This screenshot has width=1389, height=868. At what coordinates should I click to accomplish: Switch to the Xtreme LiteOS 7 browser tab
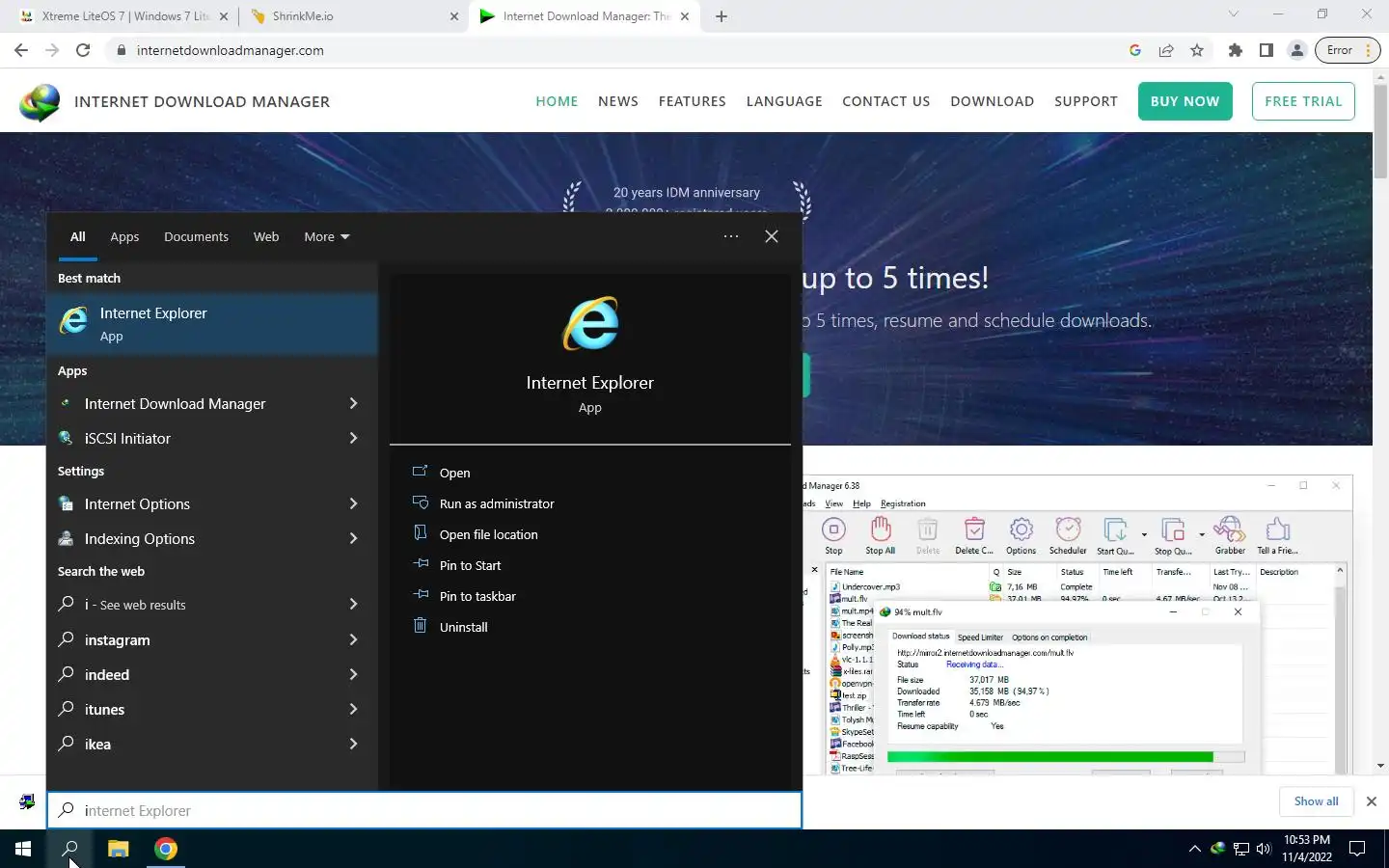[124, 16]
